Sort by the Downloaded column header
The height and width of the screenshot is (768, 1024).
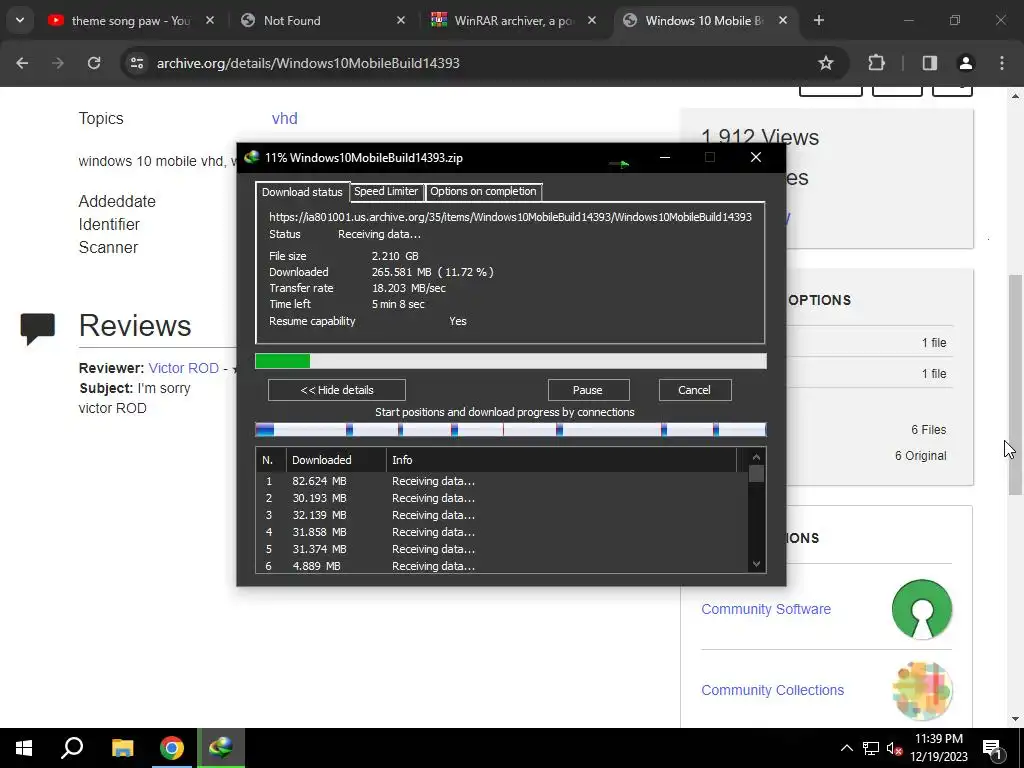point(336,460)
